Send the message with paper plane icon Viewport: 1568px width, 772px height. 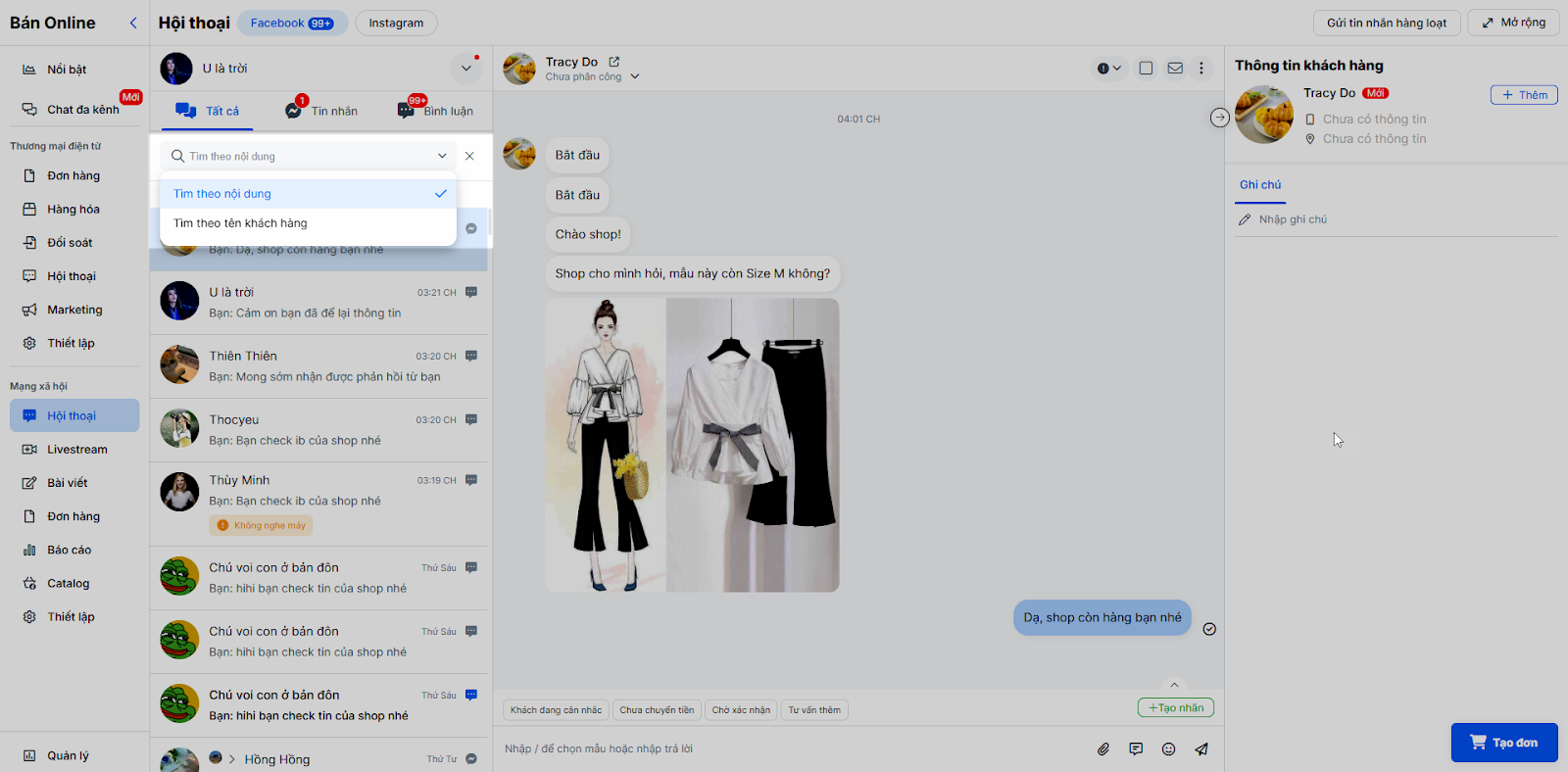click(1201, 749)
